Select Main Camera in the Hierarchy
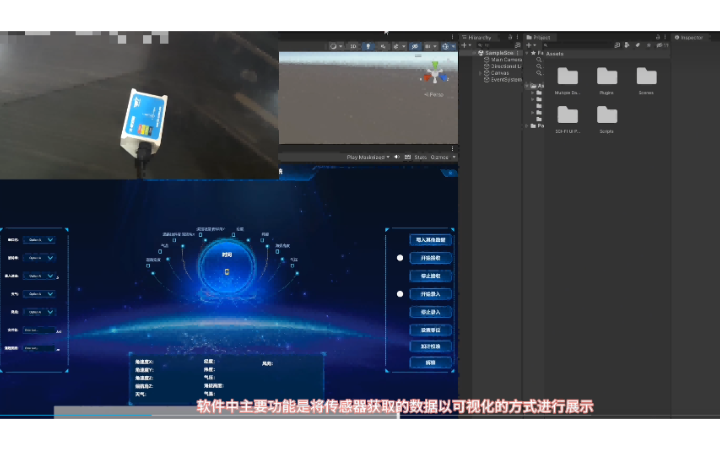This screenshot has width=720, height=450. click(x=503, y=60)
